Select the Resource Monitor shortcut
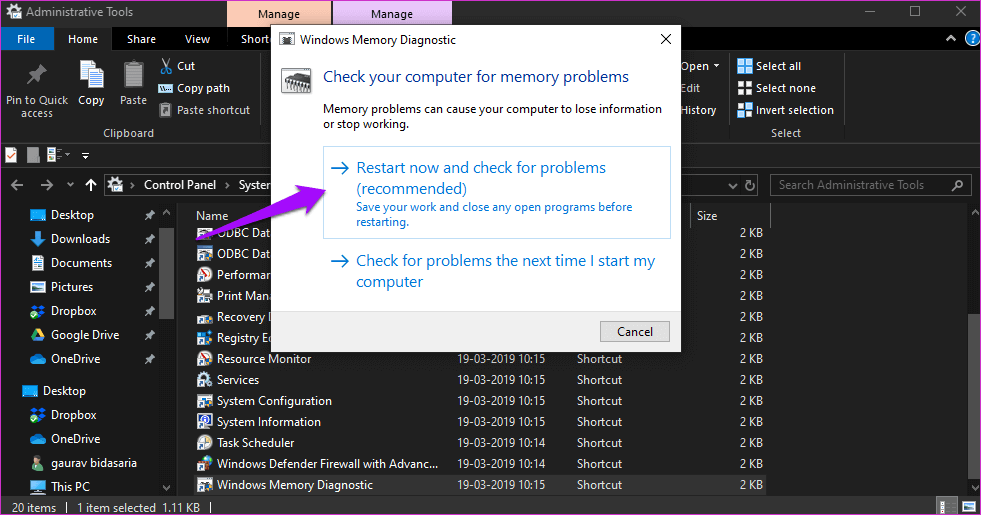Screen dimensions: 981x515 [263, 359]
